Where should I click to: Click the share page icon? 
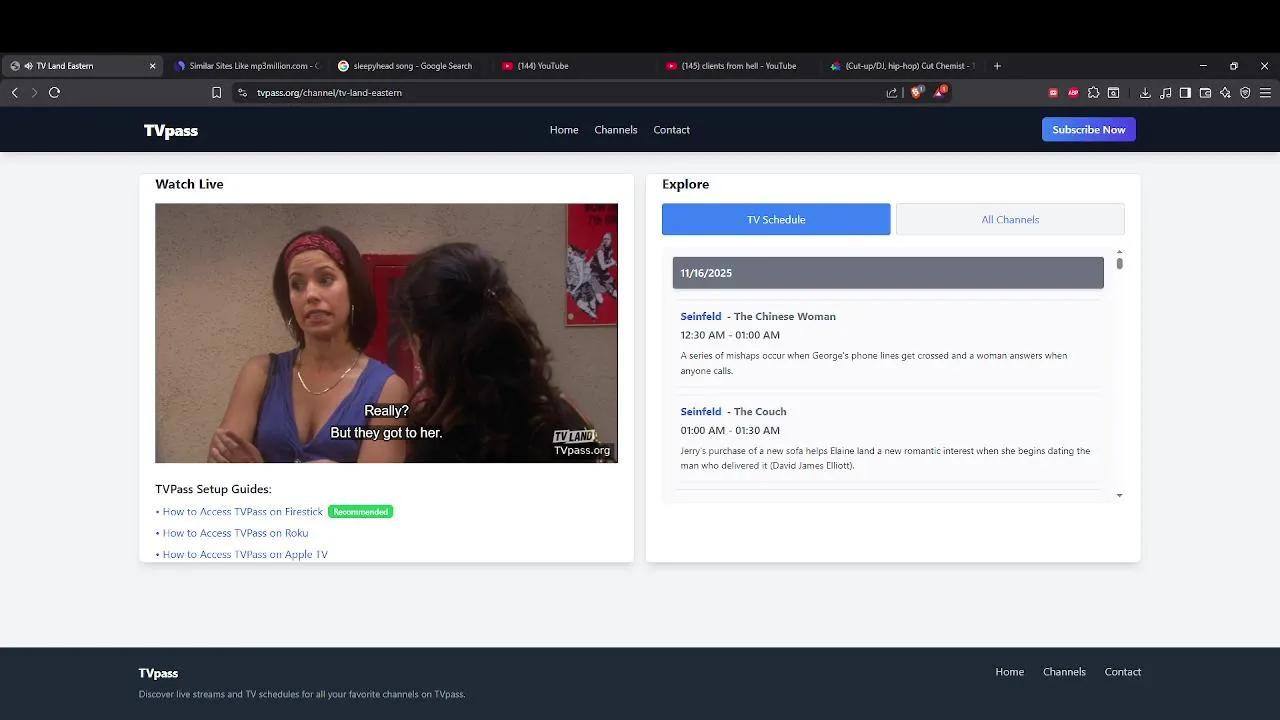[891, 92]
